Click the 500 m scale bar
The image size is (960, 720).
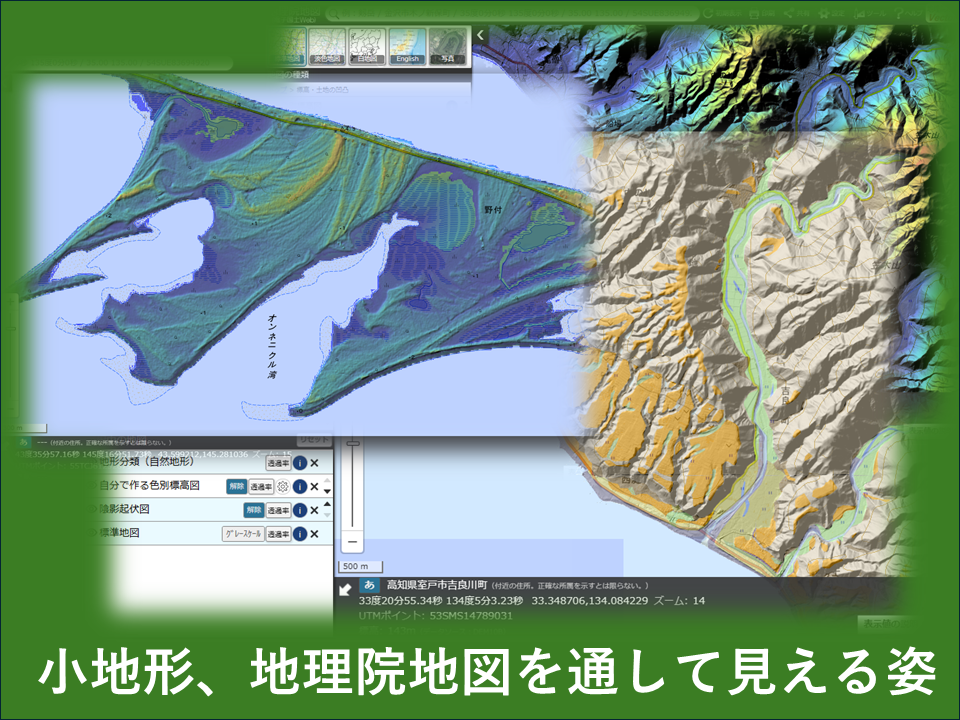click(360, 566)
